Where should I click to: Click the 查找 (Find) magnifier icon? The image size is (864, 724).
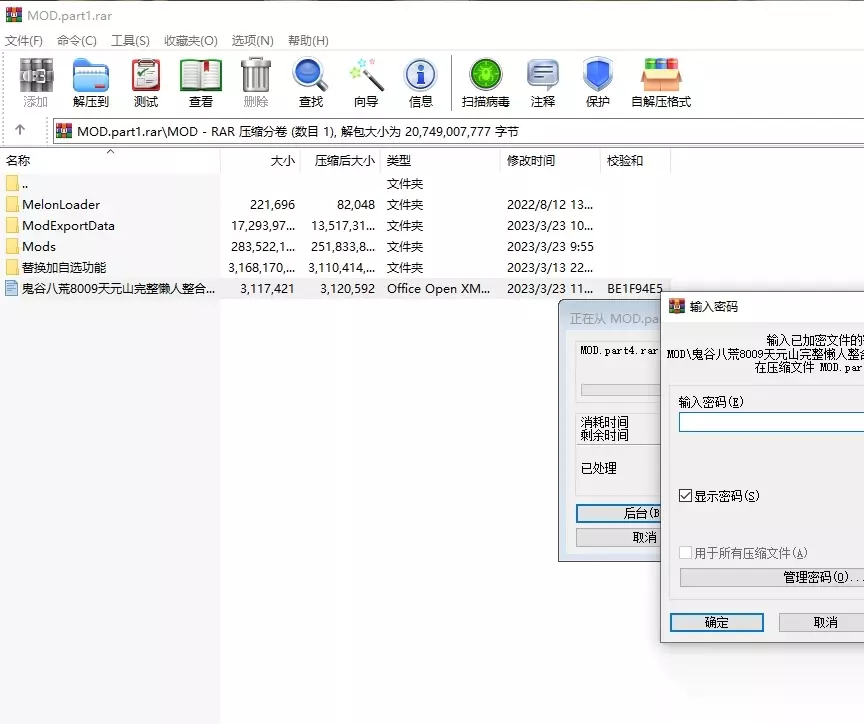(311, 82)
